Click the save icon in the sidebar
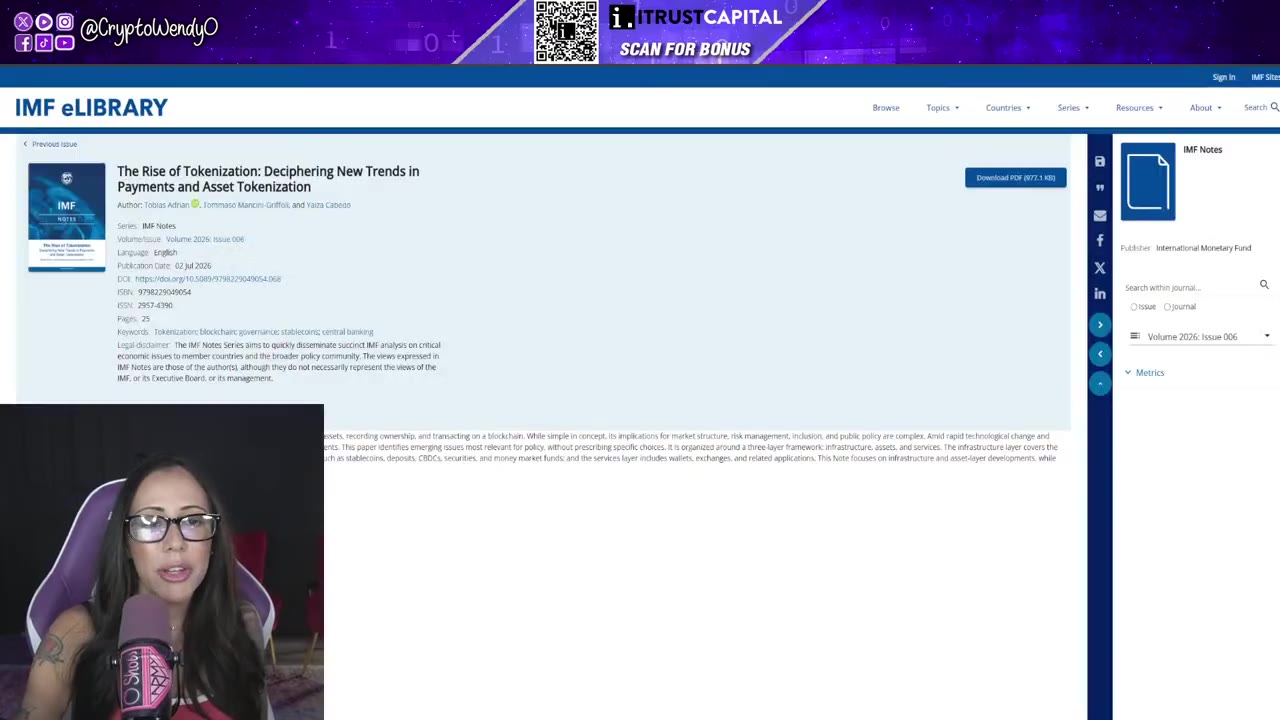The width and height of the screenshot is (1280, 720). point(1100,161)
